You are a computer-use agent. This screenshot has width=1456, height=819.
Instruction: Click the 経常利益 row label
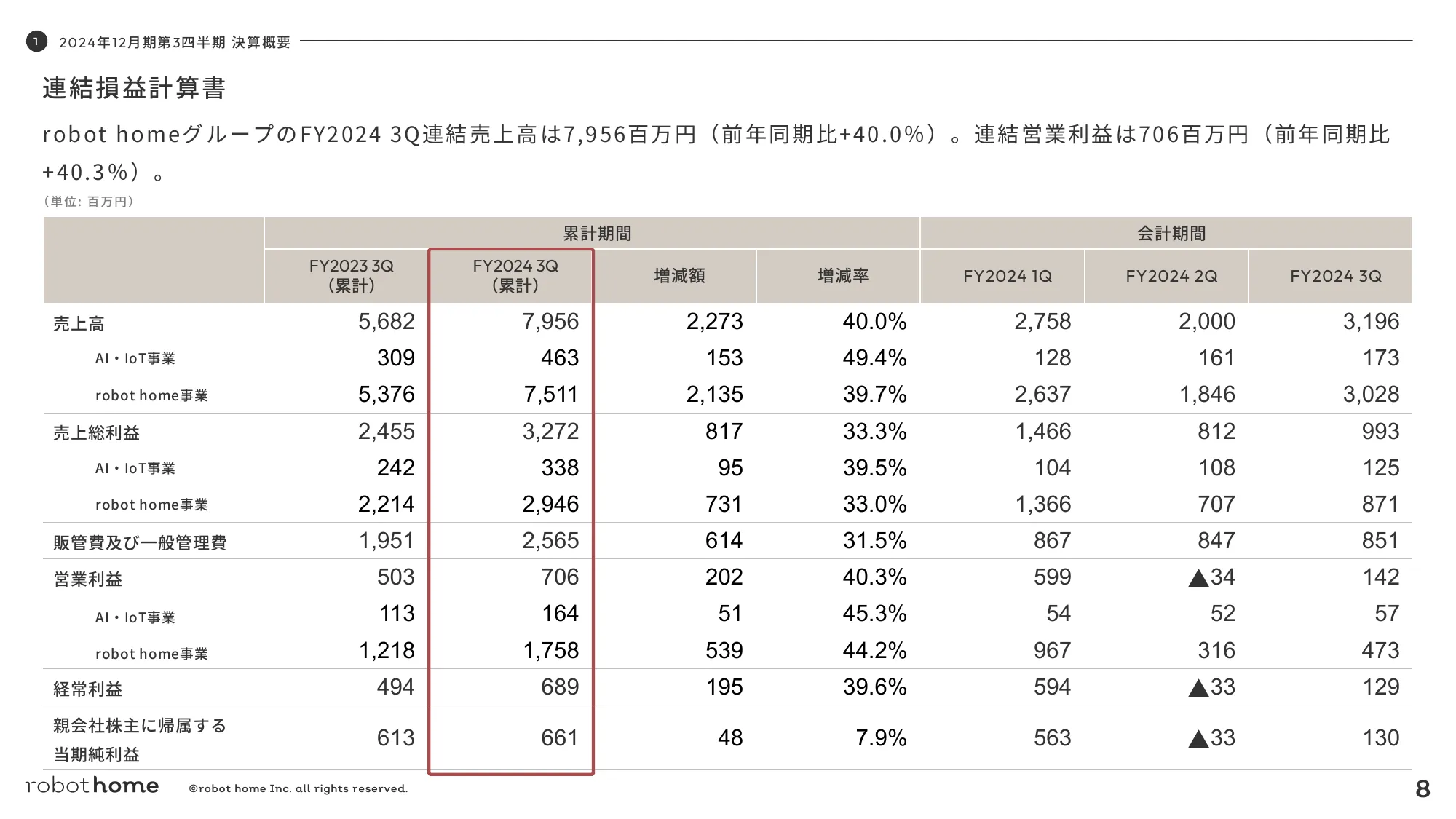tap(87, 689)
